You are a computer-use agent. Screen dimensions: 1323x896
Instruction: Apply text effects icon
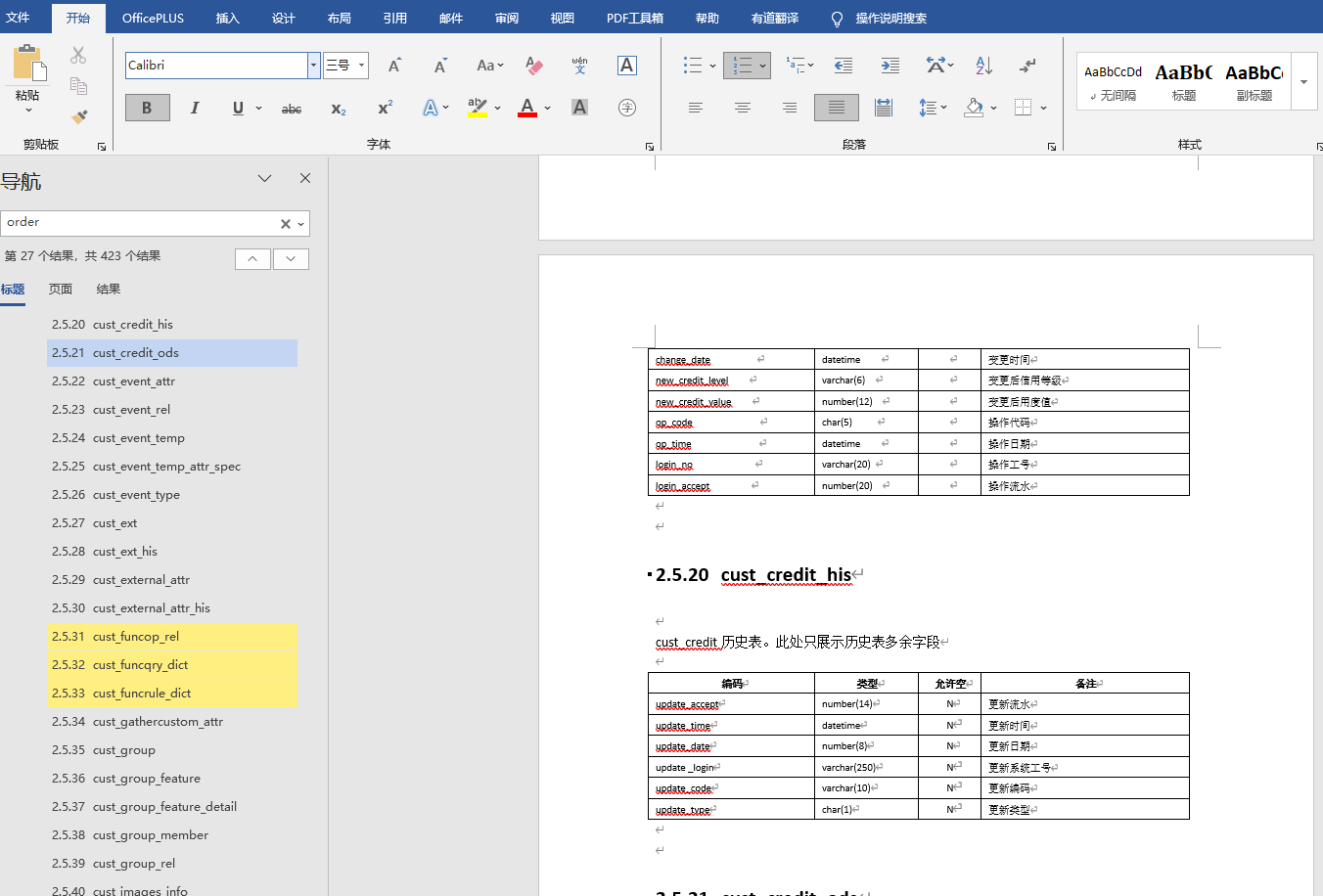430,108
